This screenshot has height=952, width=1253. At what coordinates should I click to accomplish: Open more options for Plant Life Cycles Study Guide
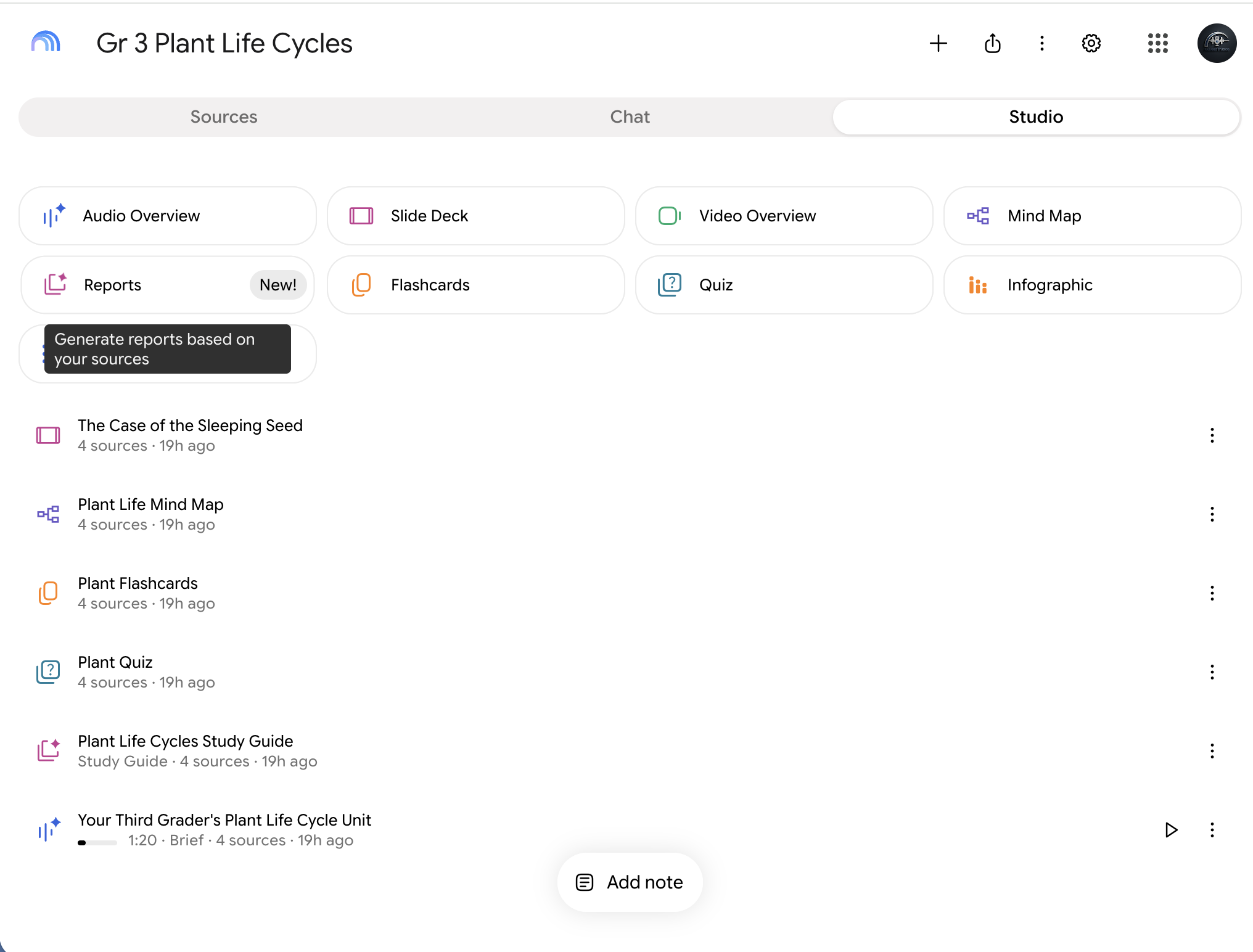1212,751
